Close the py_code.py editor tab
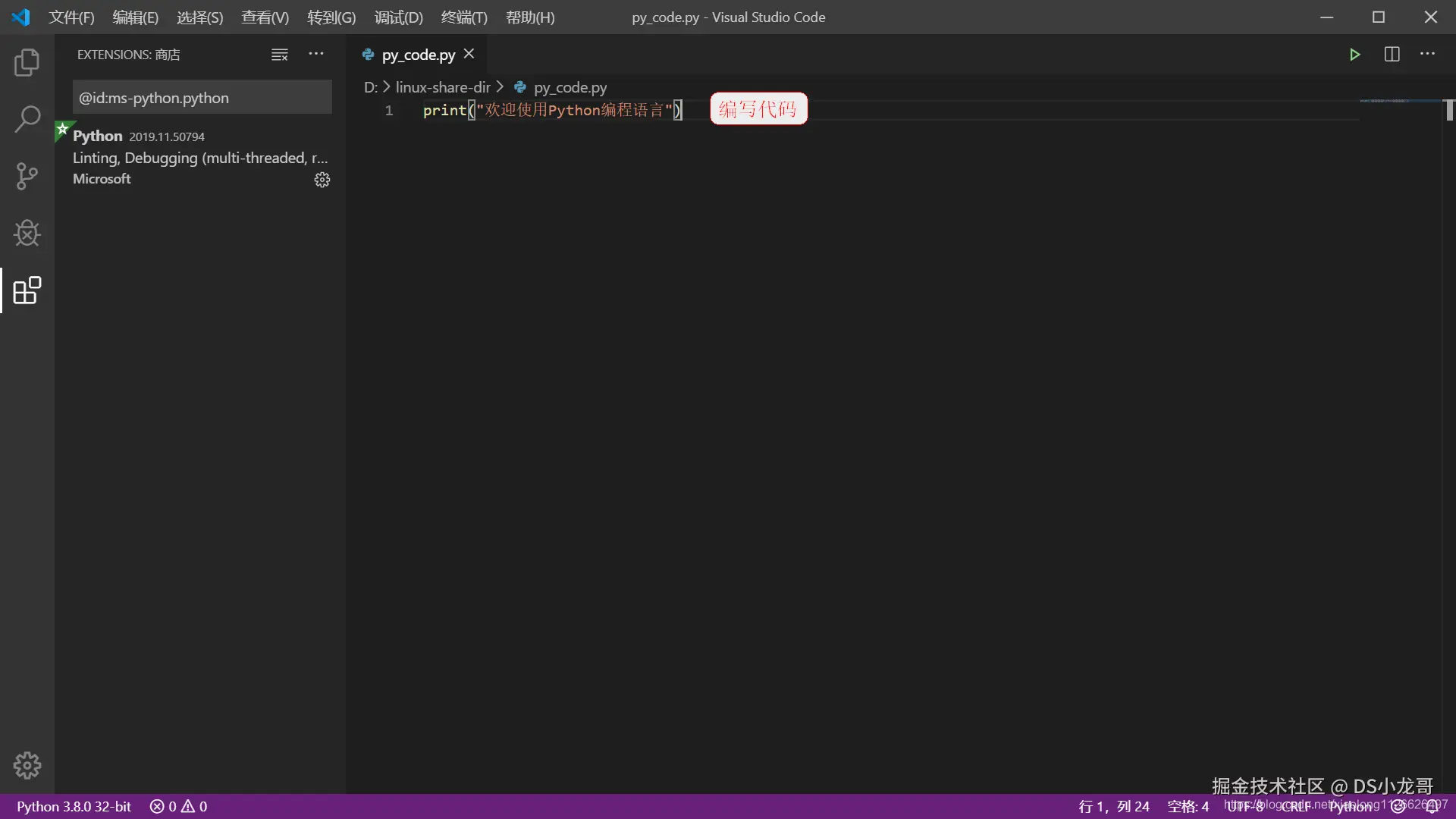The image size is (1456, 819). click(469, 54)
